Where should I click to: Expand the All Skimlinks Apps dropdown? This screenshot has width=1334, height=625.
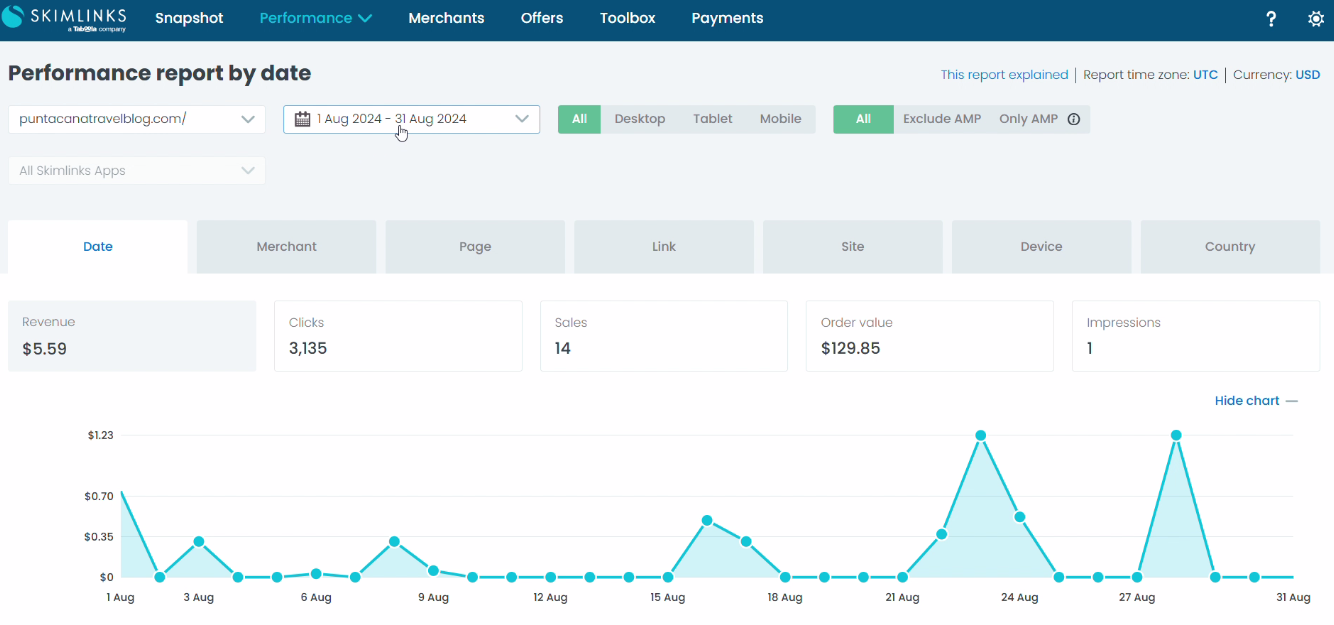click(137, 171)
